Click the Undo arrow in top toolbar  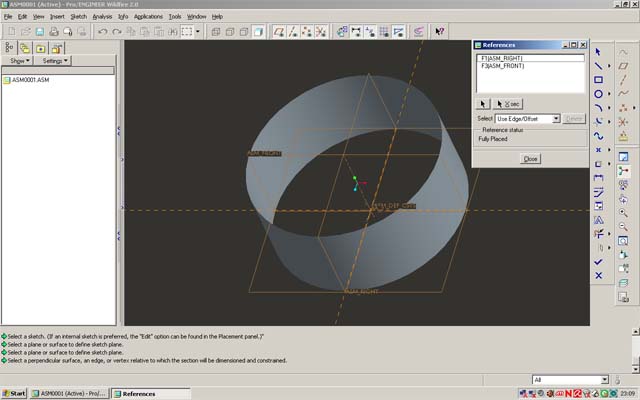104,32
